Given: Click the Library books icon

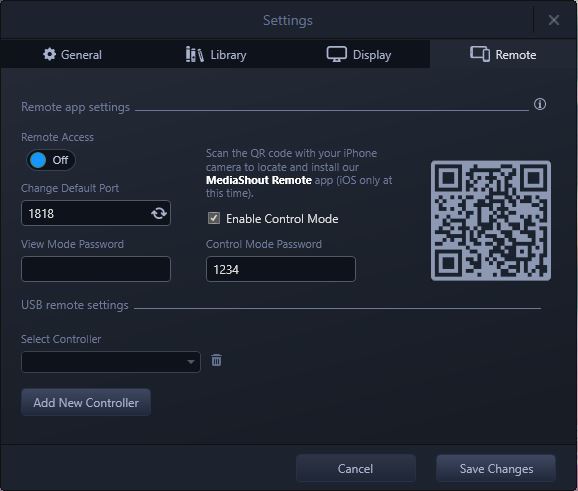Looking at the screenshot, I should pos(194,54).
